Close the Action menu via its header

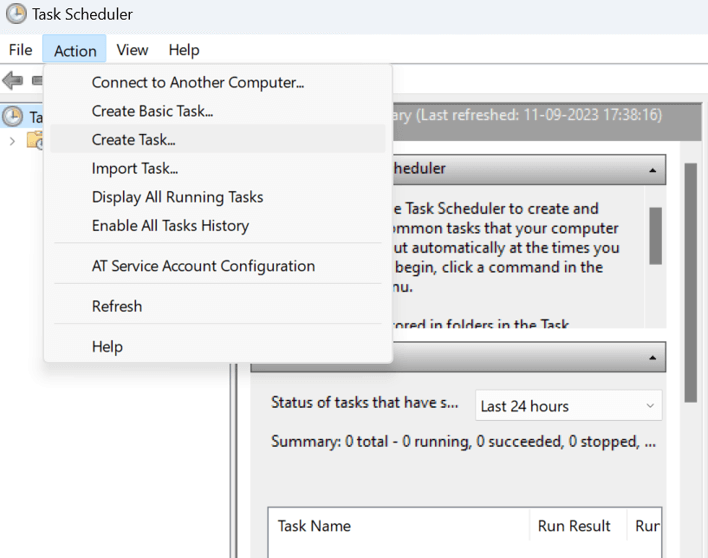click(75, 50)
